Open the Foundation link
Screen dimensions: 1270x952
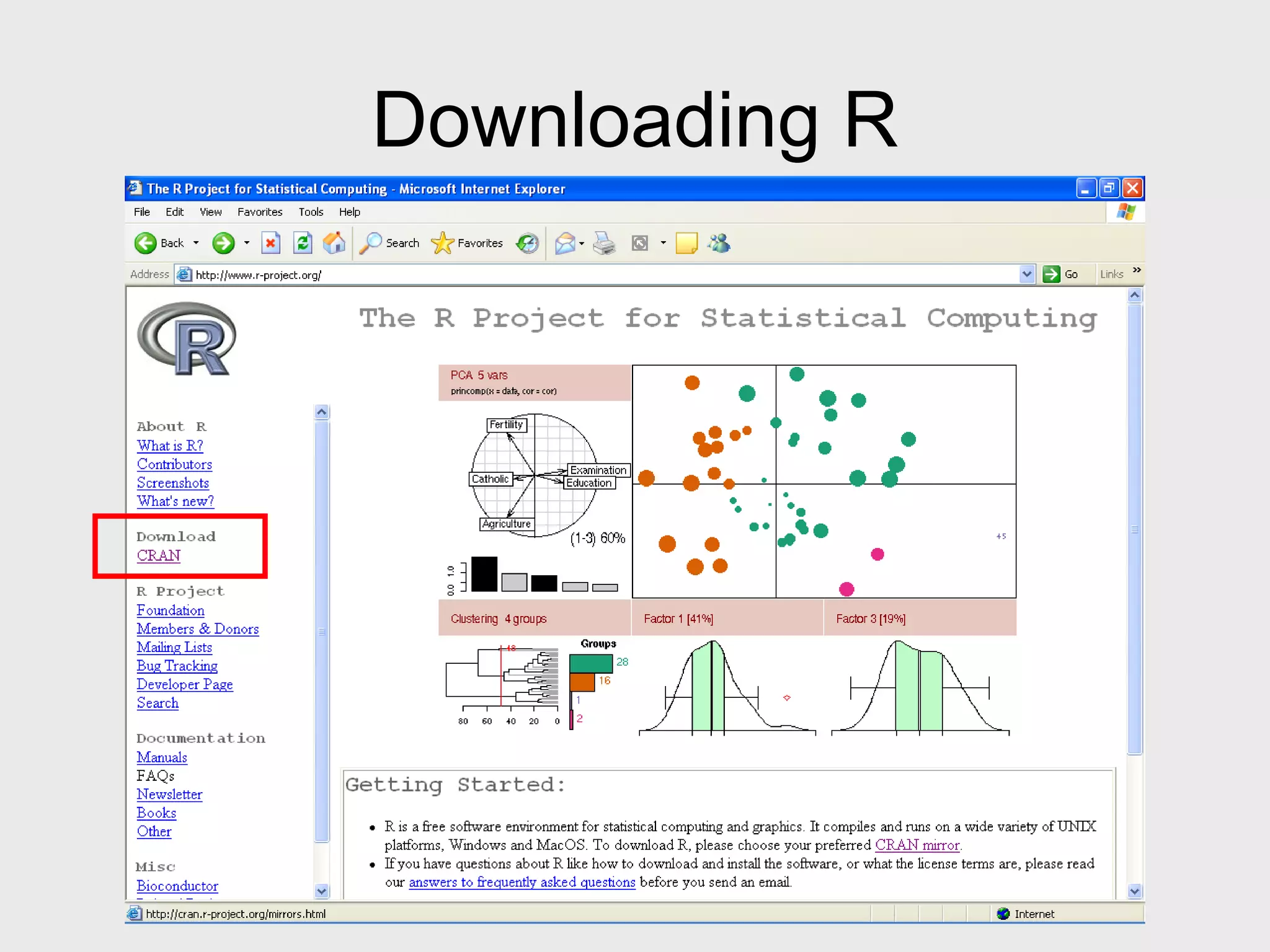171,610
